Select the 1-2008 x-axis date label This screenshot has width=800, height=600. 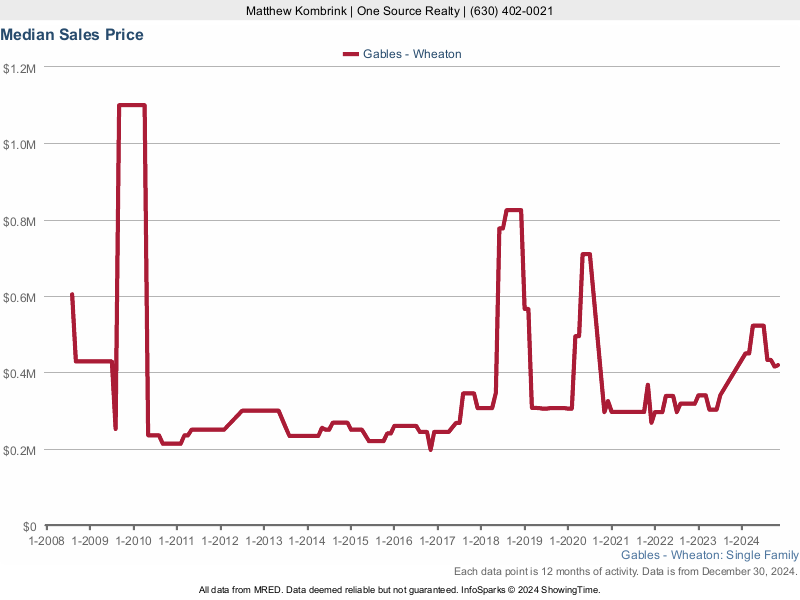[x=46, y=541]
